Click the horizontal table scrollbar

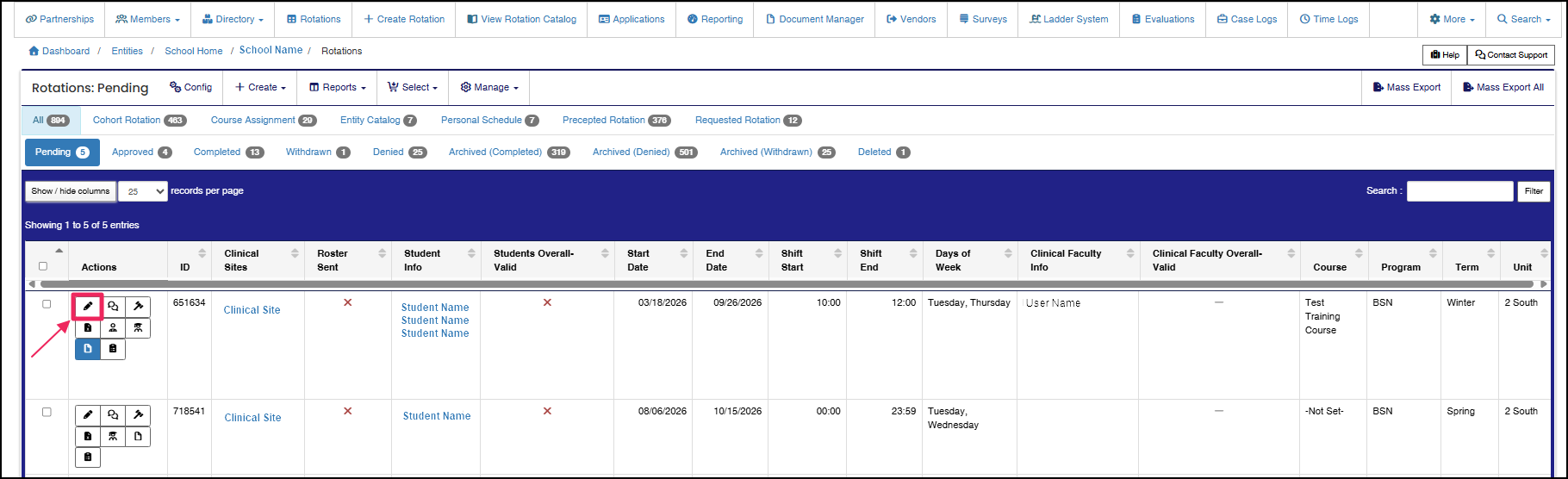[x=785, y=283]
